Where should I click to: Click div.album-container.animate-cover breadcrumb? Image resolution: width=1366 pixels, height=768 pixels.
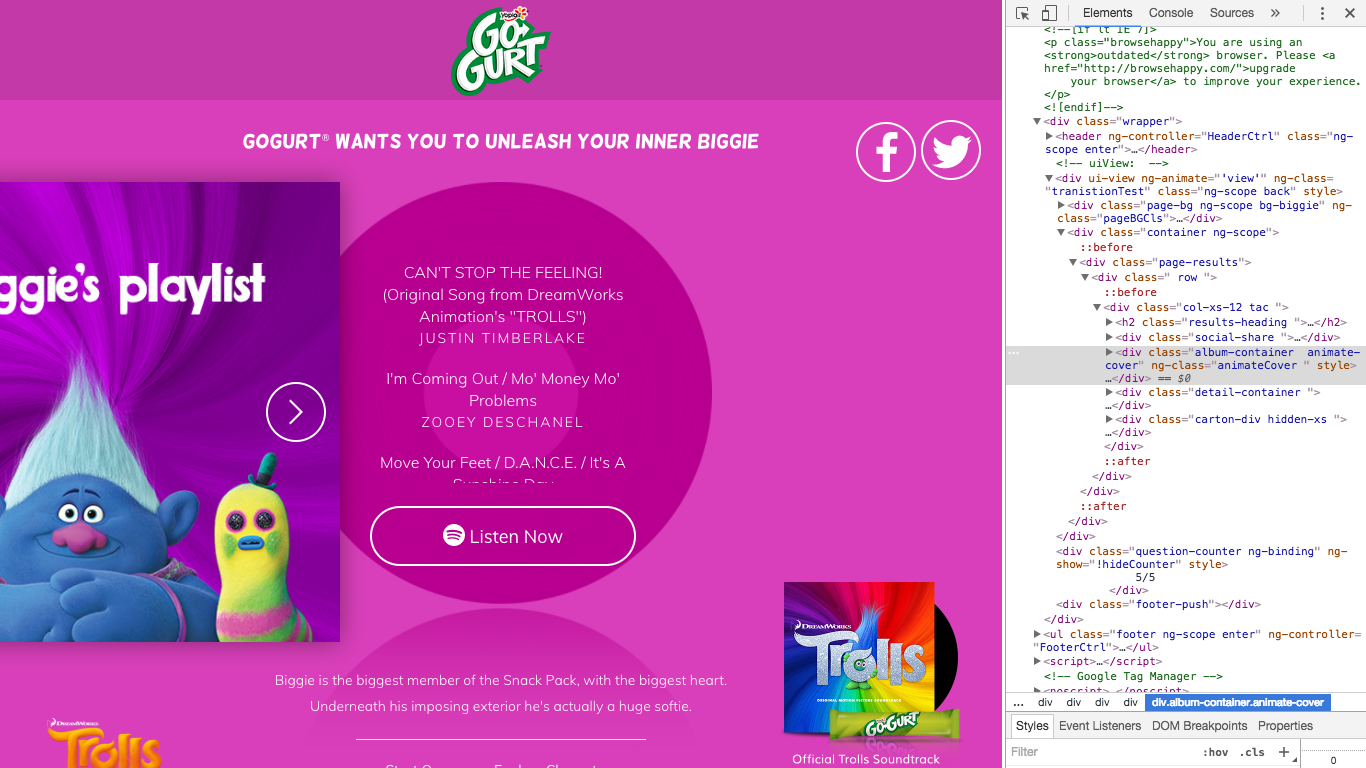tap(1238, 702)
